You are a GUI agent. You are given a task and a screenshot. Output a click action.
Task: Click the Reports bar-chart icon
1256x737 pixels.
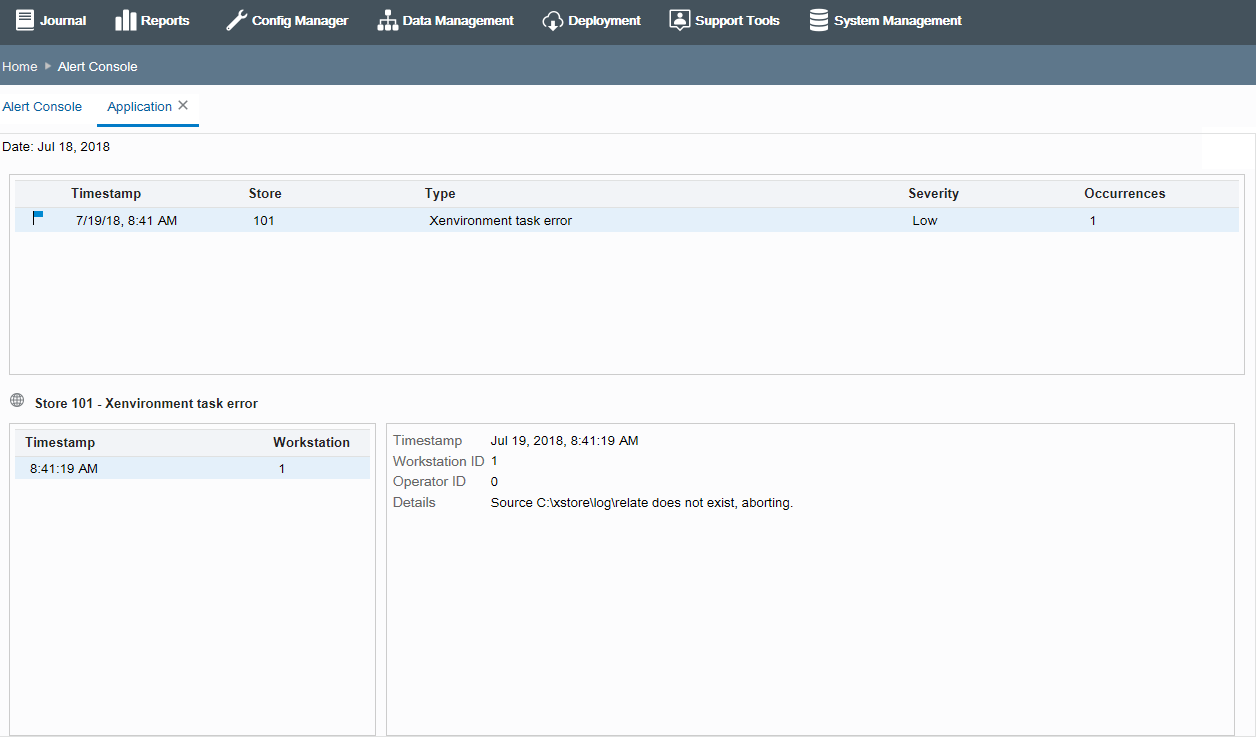tap(124, 20)
